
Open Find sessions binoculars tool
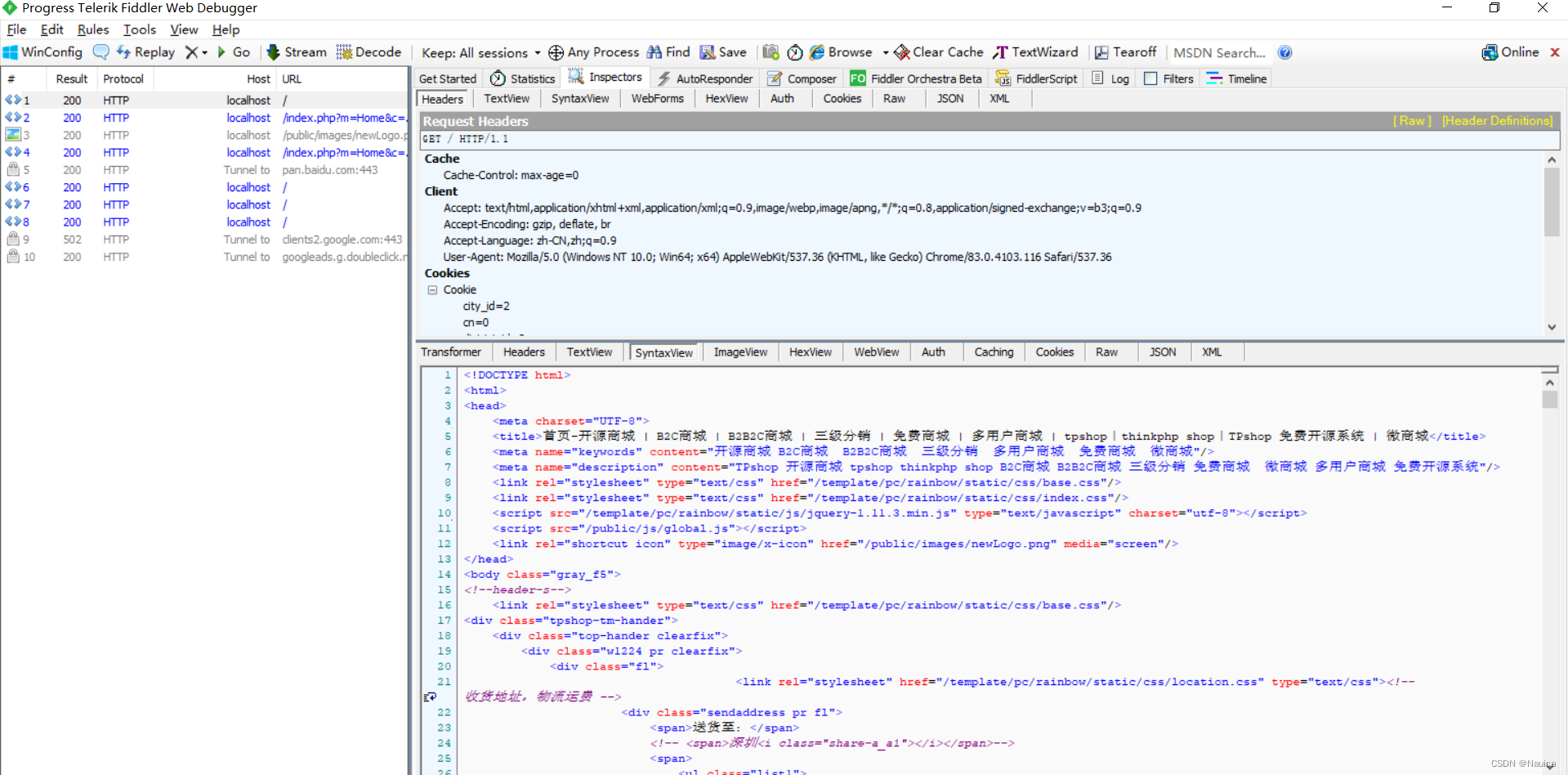point(668,52)
